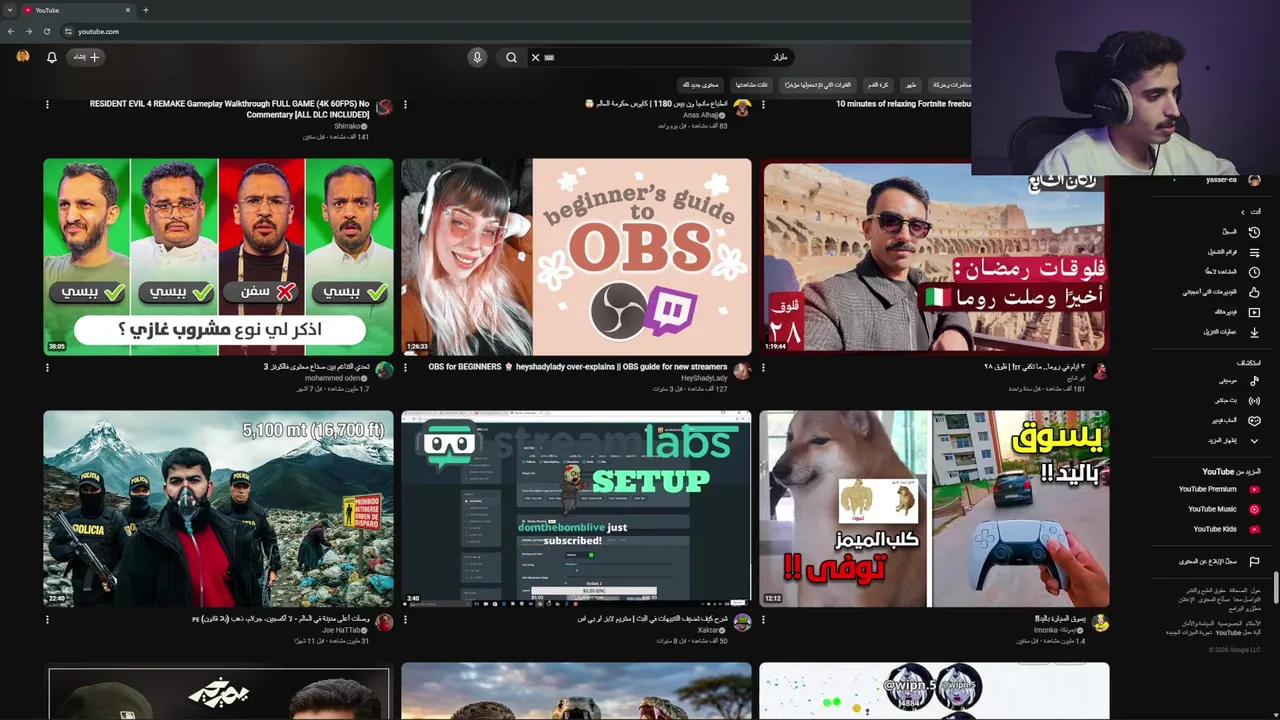Open YouTube Premium link
Image resolution: width=1280 pixels, height=720 pixels.
pos(1218,489)
